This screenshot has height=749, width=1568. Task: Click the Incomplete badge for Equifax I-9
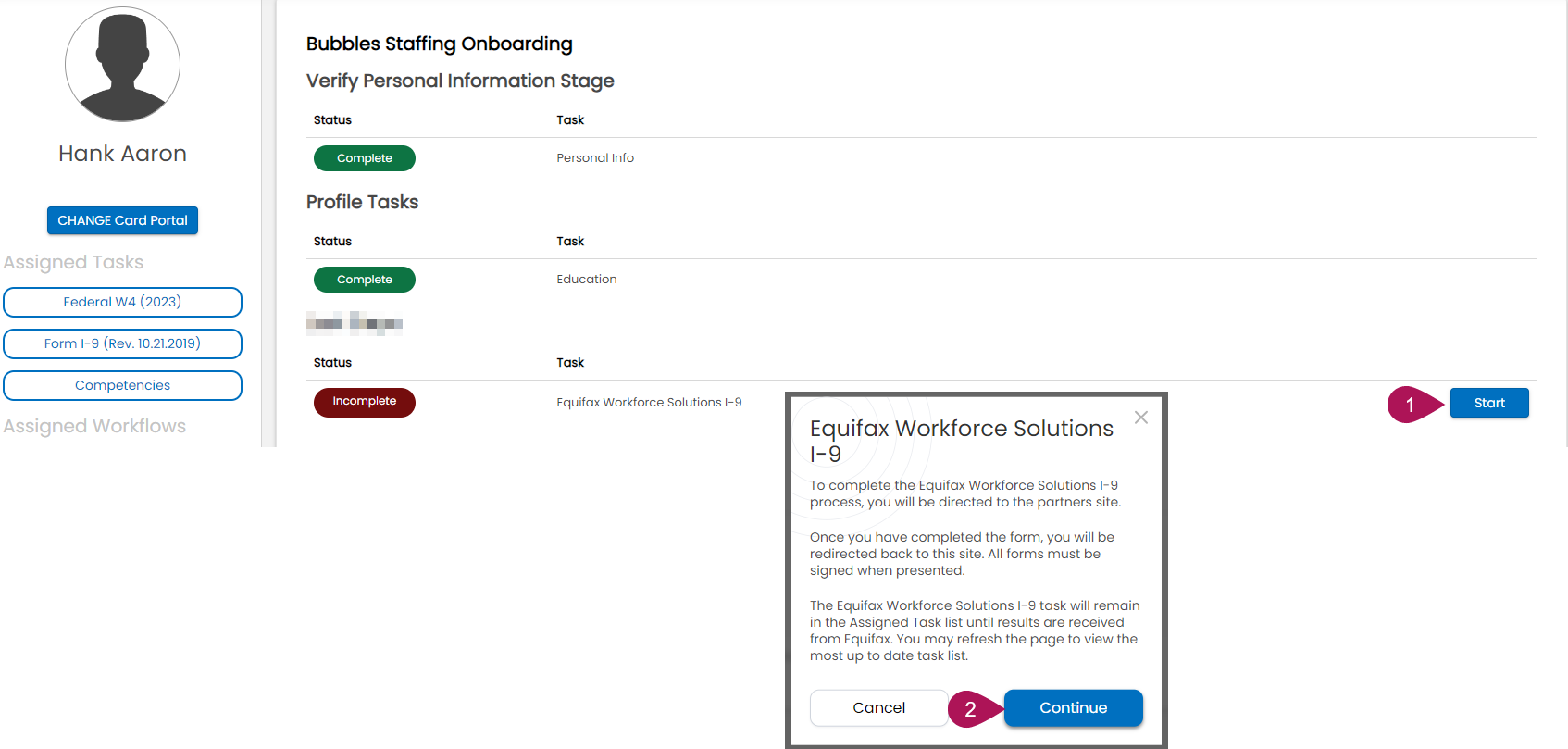point(364,402)
